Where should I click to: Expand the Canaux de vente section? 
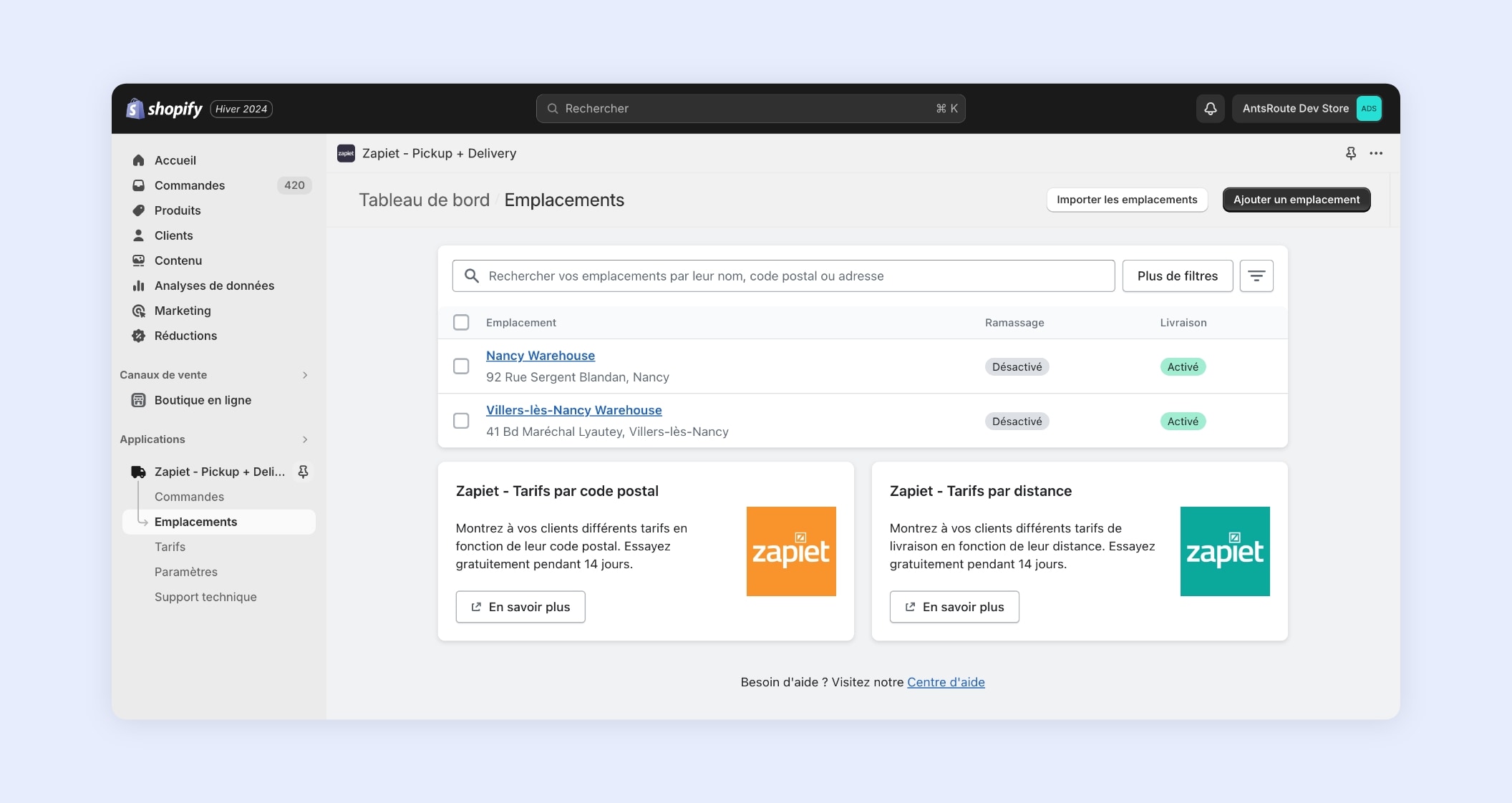305,375
